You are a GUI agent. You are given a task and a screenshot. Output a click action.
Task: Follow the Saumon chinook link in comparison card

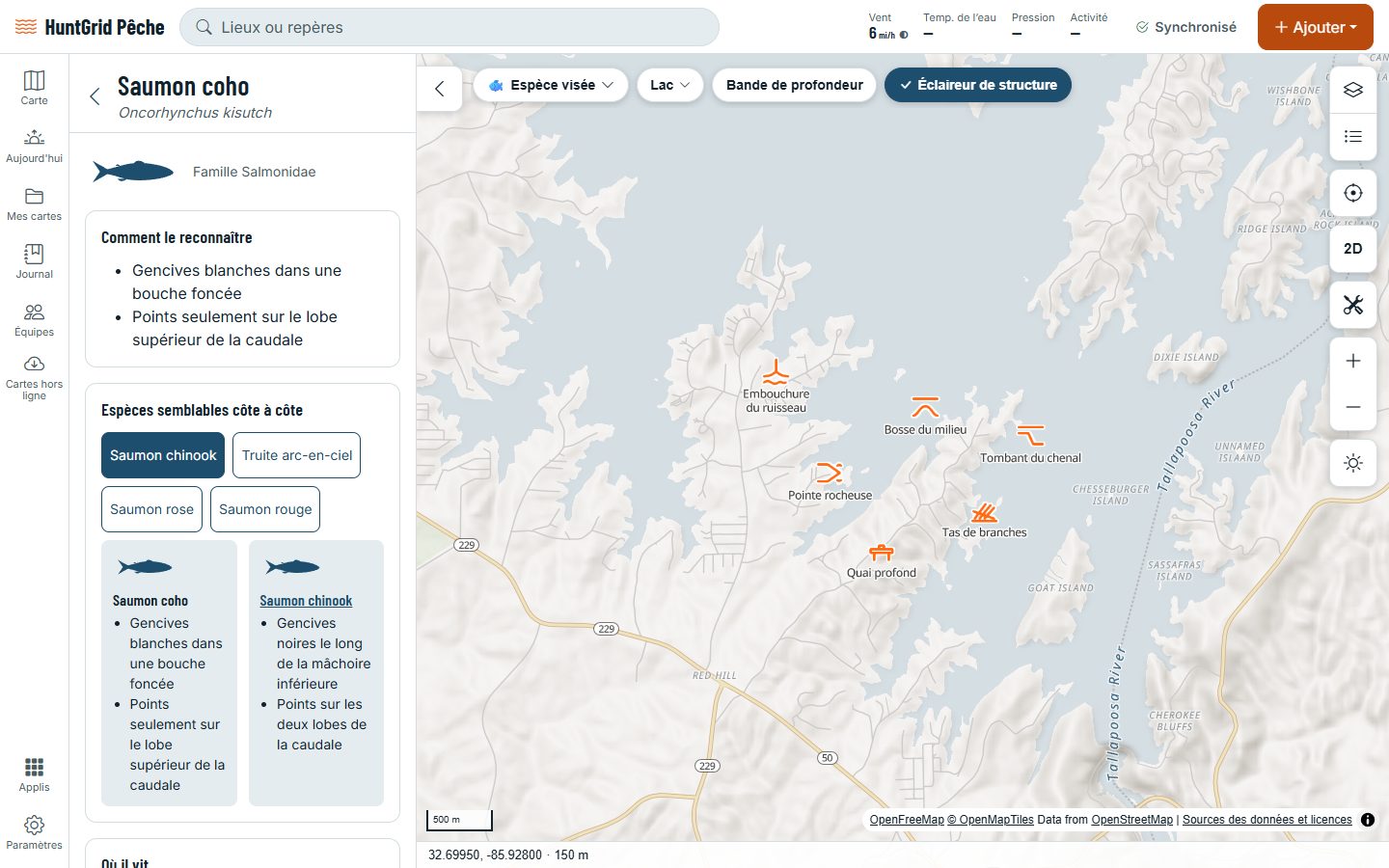coord(306,601)
